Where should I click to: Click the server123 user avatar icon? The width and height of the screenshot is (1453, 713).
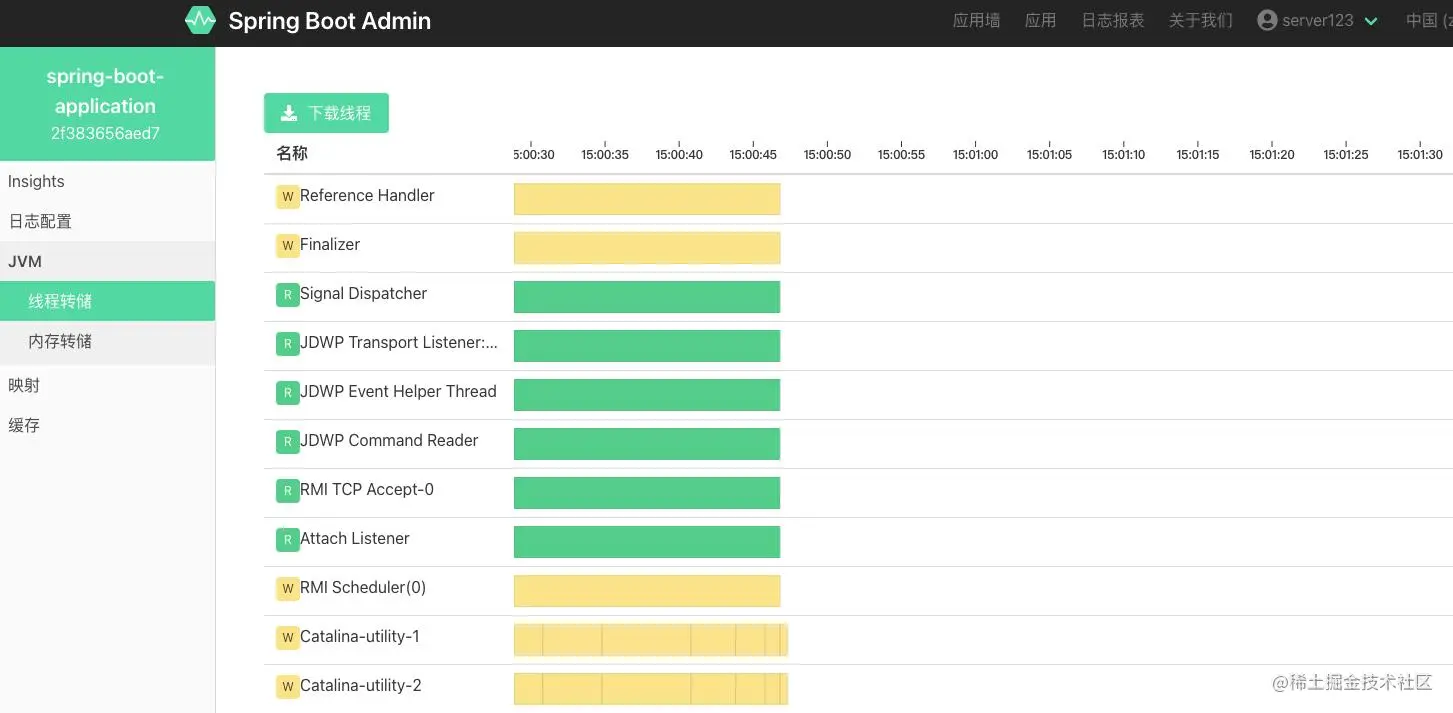pos(1267,20)
